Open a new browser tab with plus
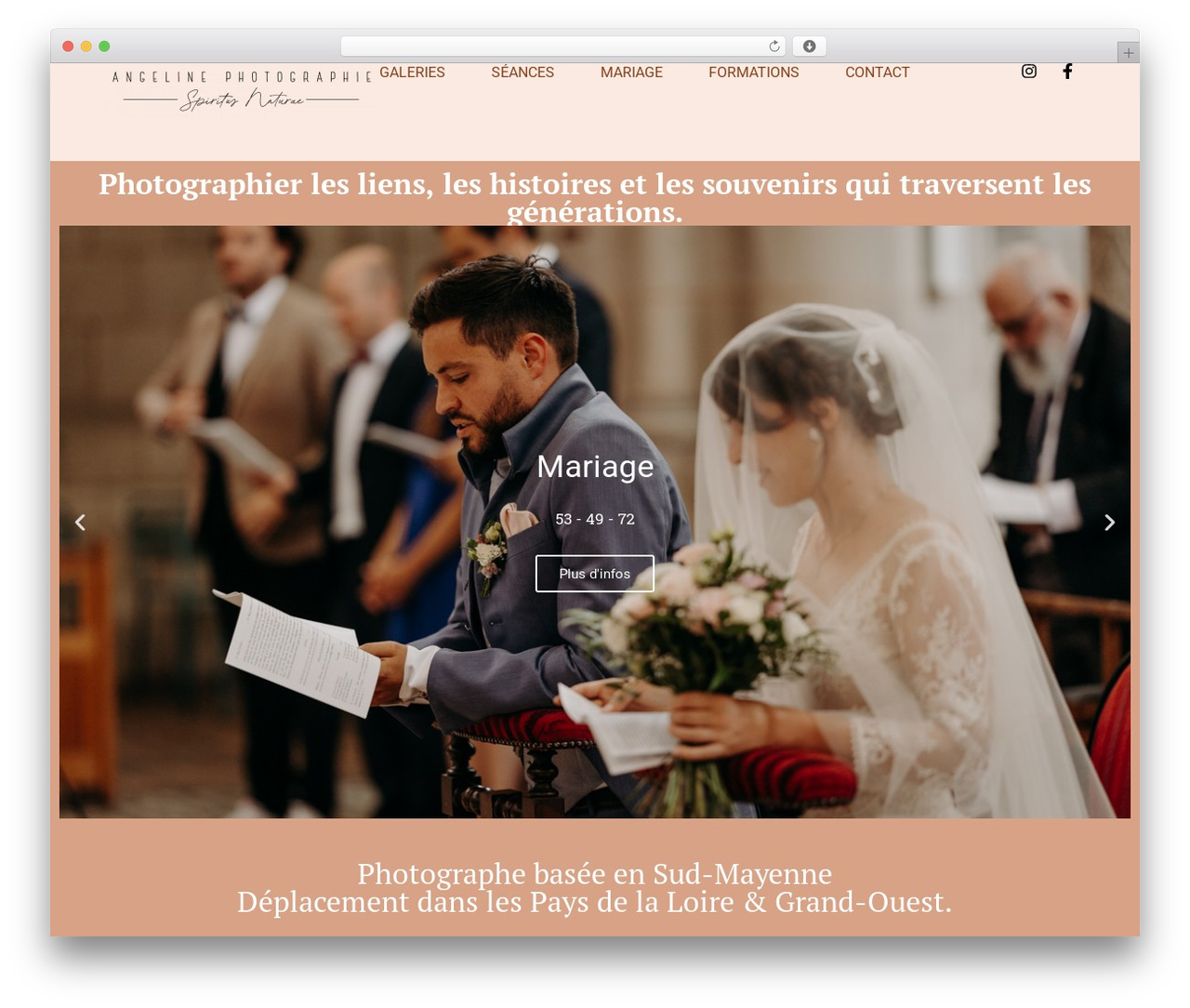 pos(1129,53)
